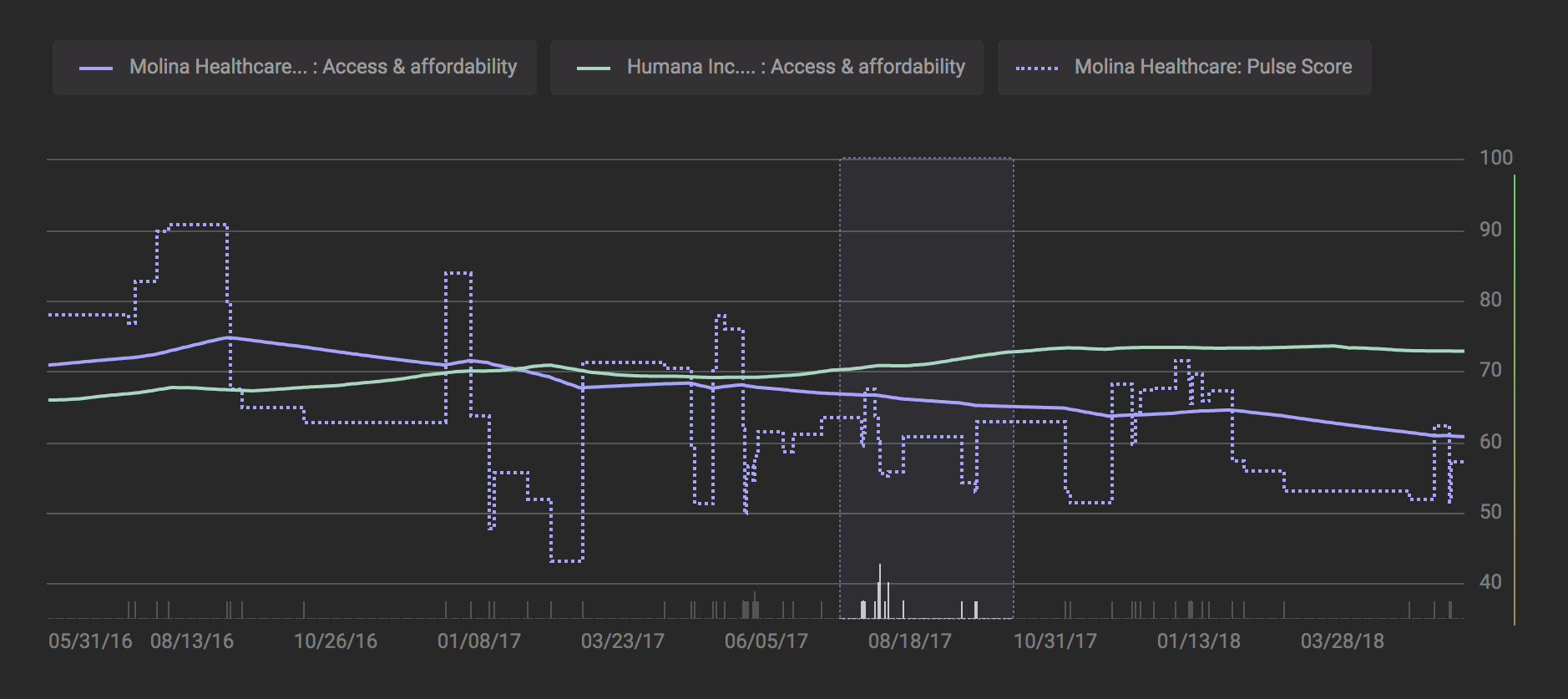
Task: Click the 100 value on y-axis
Action: click(1495, 158)
